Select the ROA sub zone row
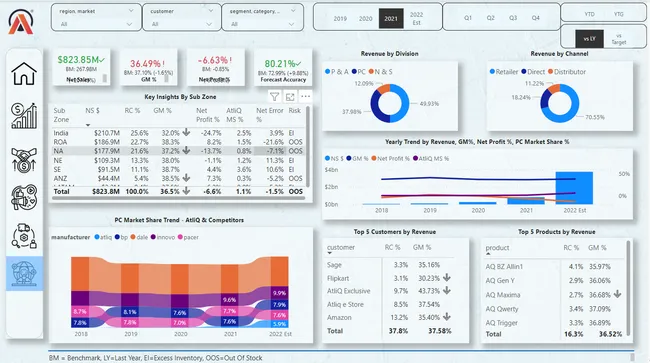Viewport: 650px width, 363px height. tap(178, 142)
